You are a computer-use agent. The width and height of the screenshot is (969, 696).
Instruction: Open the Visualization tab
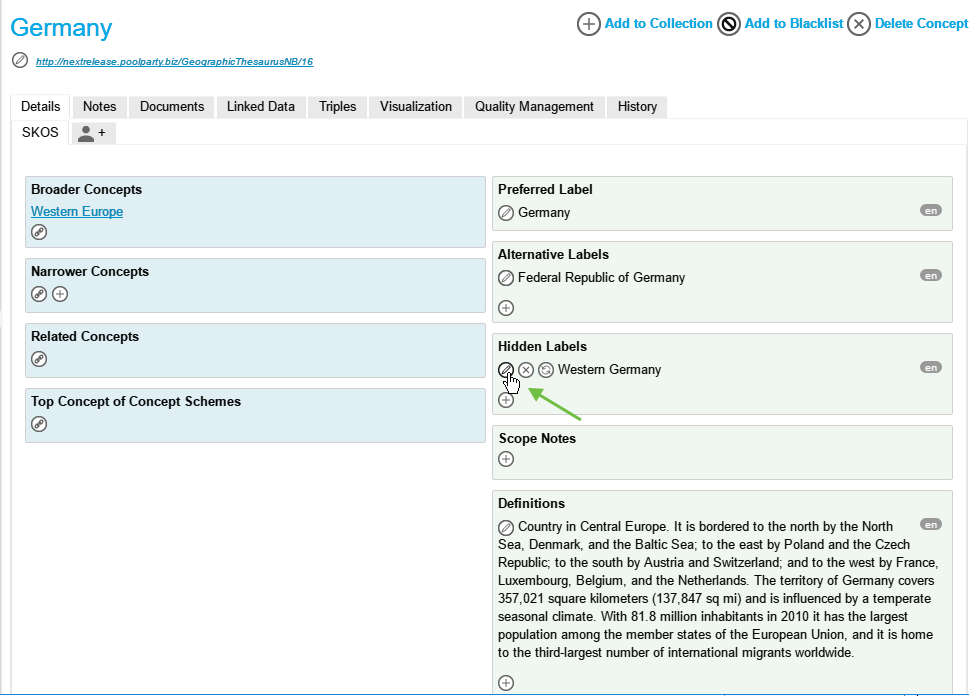point(415,107)
